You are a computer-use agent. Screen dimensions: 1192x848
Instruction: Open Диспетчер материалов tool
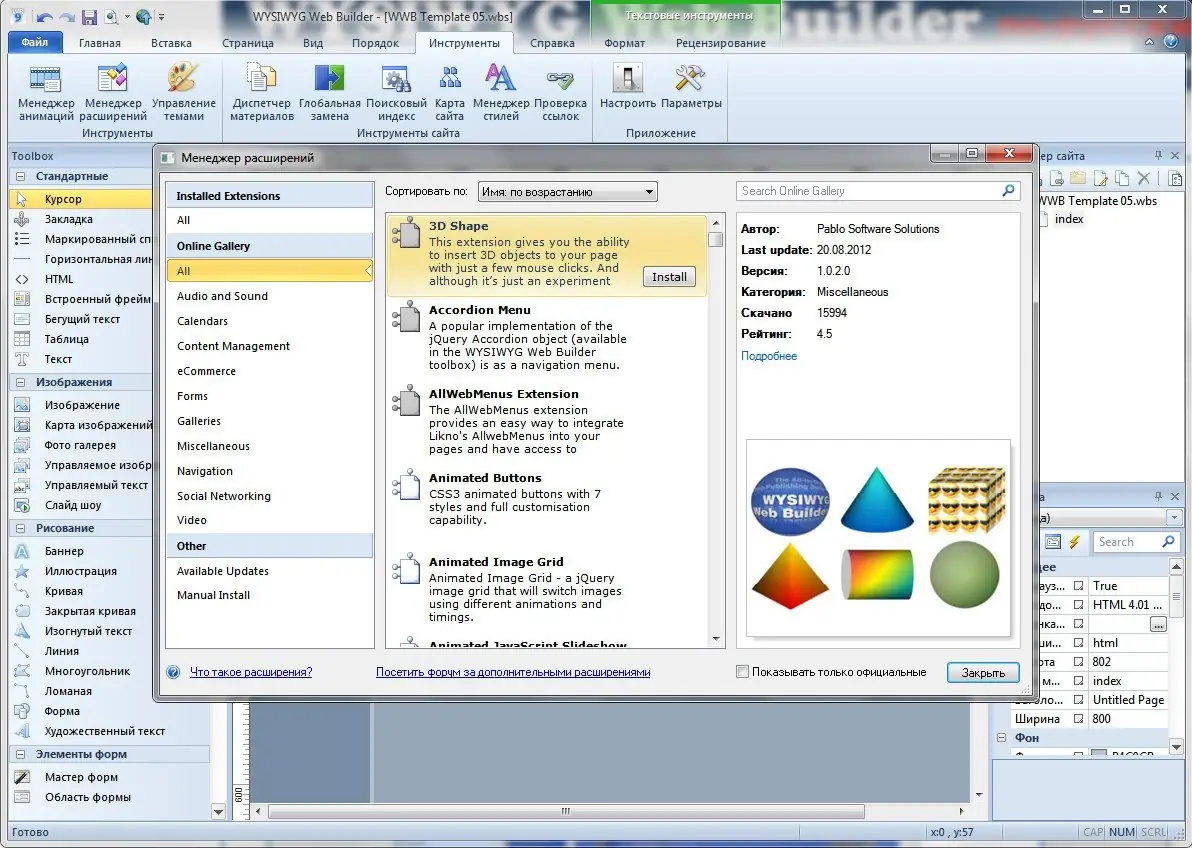coord(262,93)
